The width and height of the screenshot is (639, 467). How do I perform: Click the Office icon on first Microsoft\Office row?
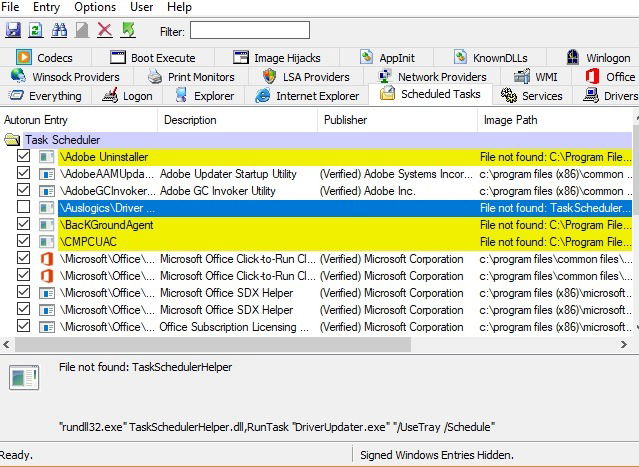47,259
